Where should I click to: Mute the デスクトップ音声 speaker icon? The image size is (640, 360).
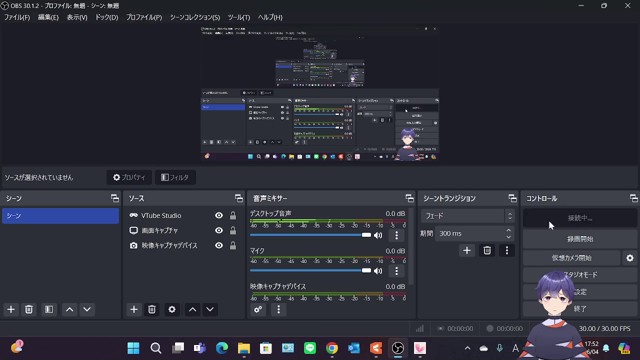378,235
